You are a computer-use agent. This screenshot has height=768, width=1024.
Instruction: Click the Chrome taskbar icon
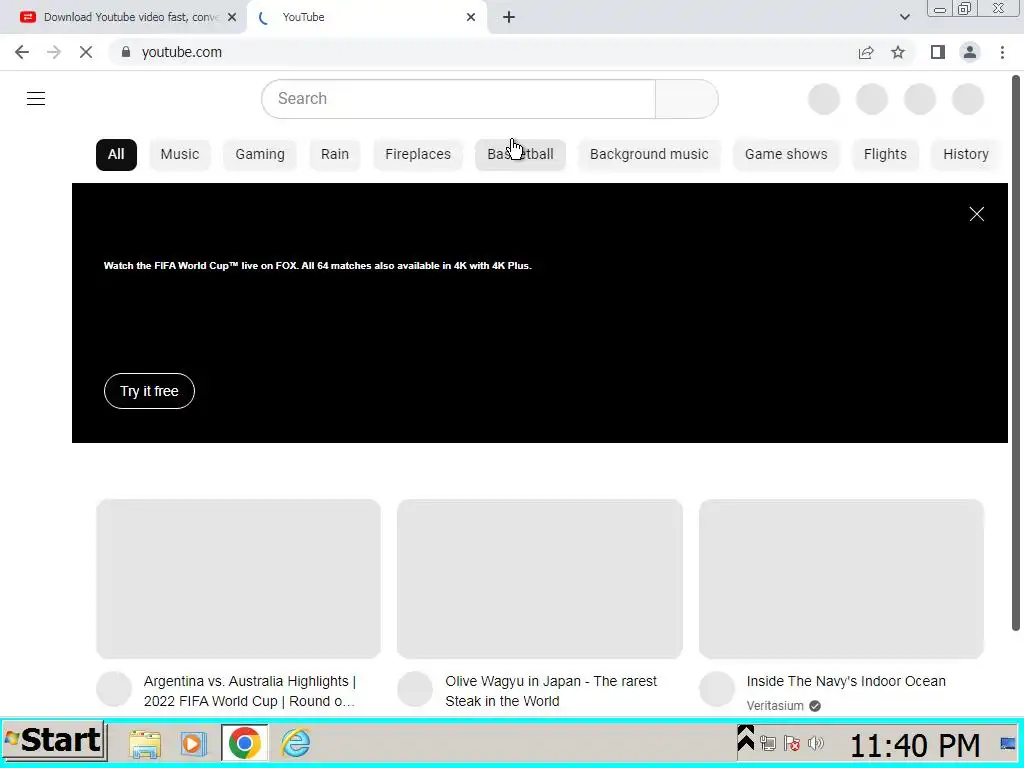click(245, 743)
